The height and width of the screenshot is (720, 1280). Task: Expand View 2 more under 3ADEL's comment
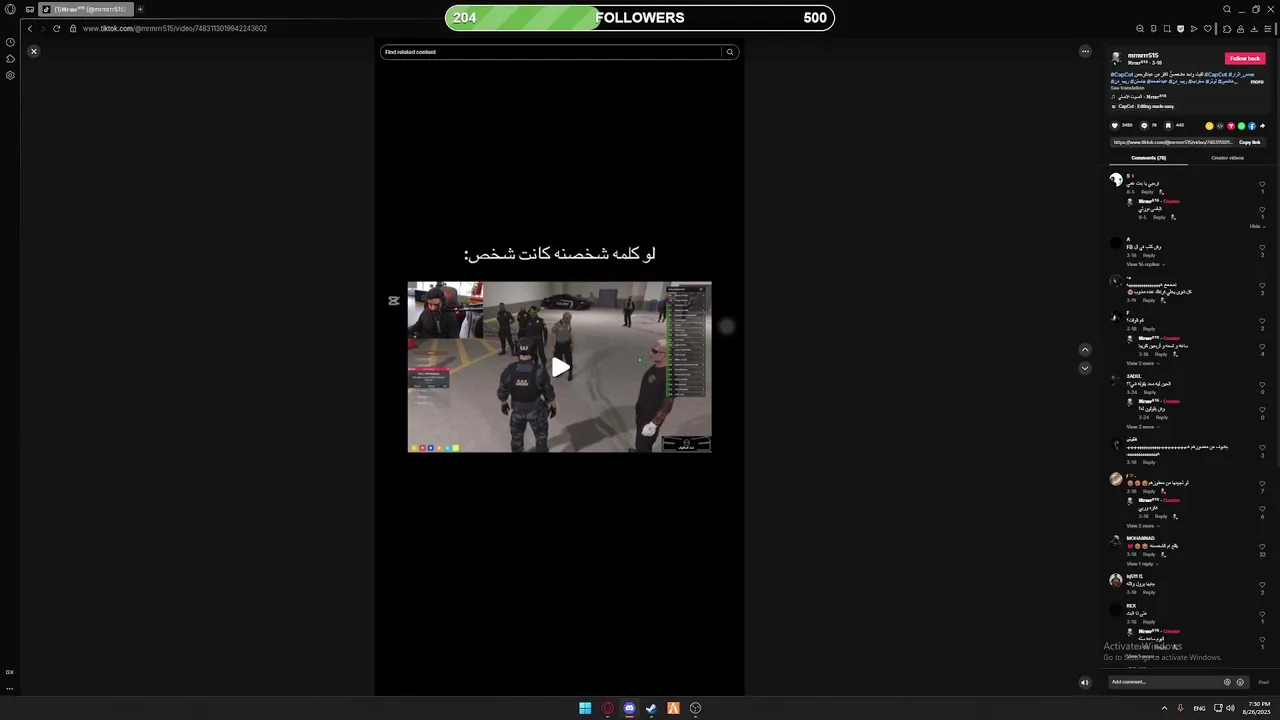1141,427
